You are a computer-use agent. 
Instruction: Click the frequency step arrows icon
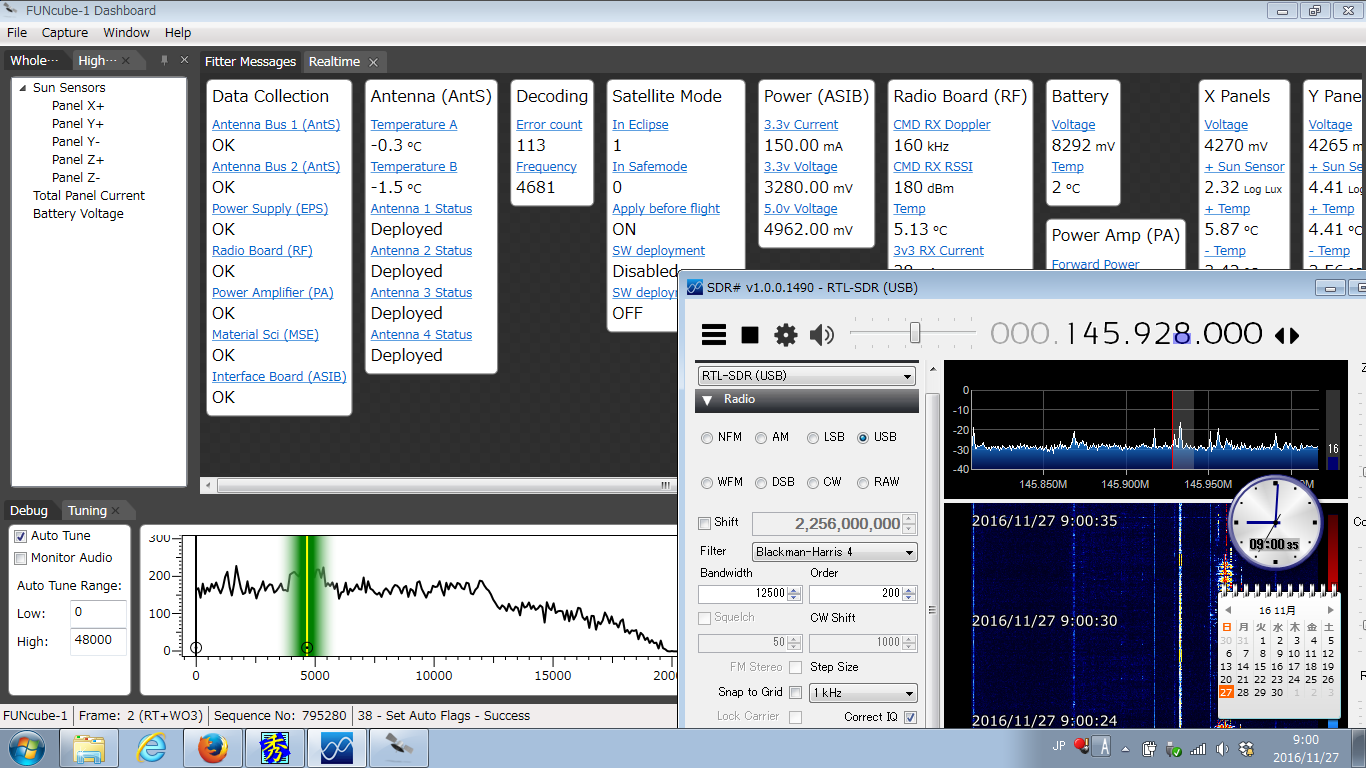click(x=1287, y=336)
